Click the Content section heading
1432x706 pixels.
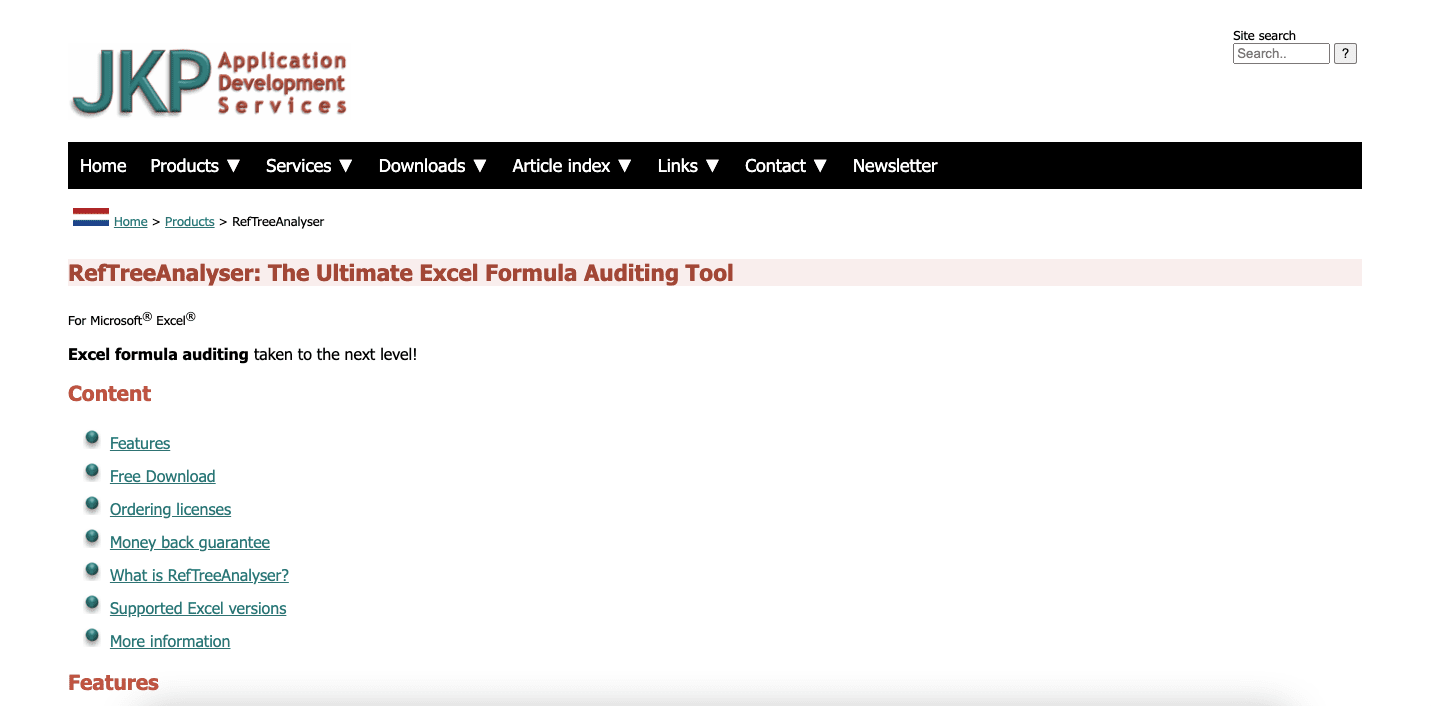click(x=110, y=394)
